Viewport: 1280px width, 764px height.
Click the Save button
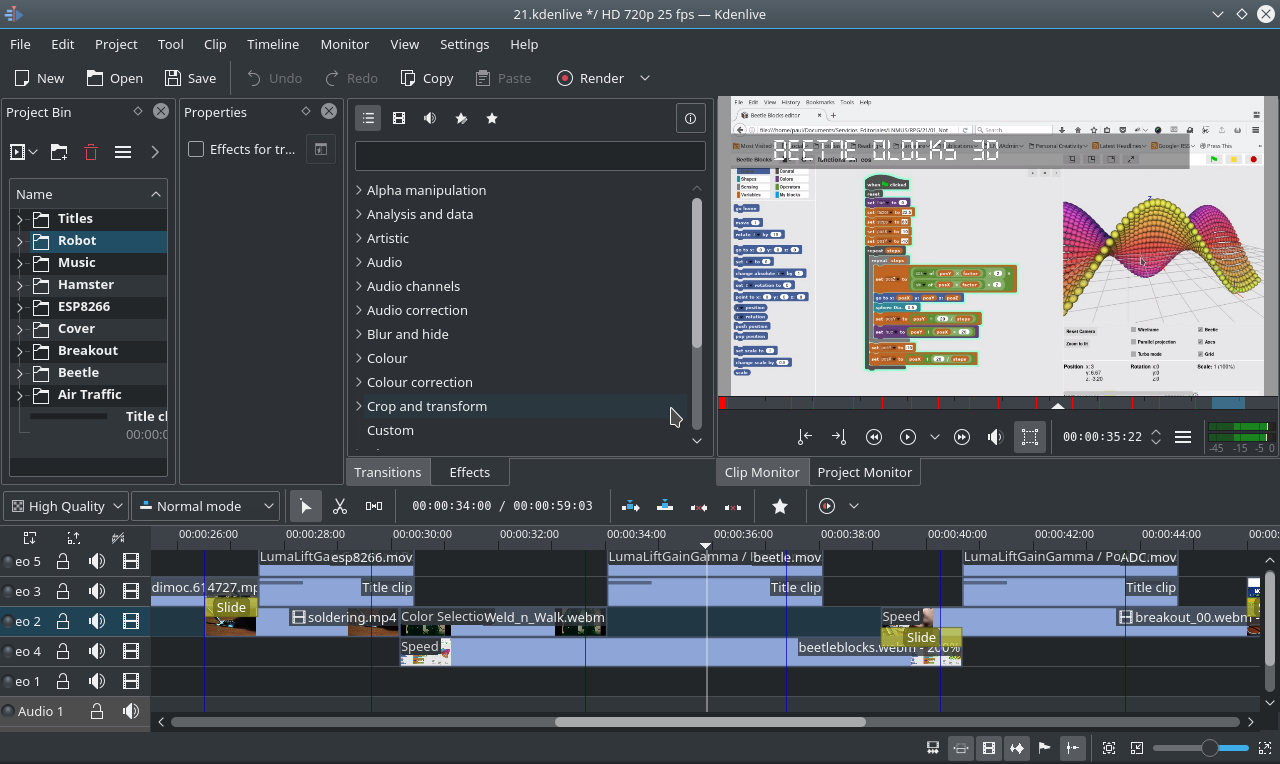click(190, 78)
